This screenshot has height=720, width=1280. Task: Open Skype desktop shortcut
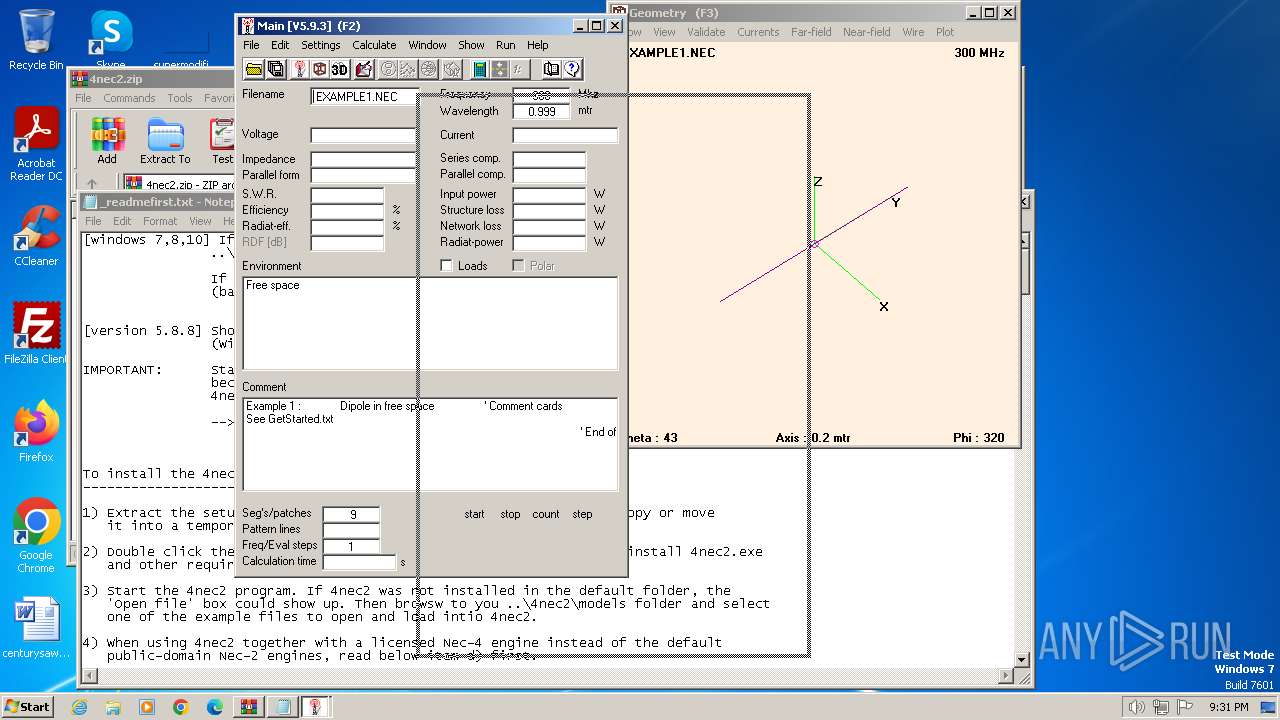tap(110, 40)
